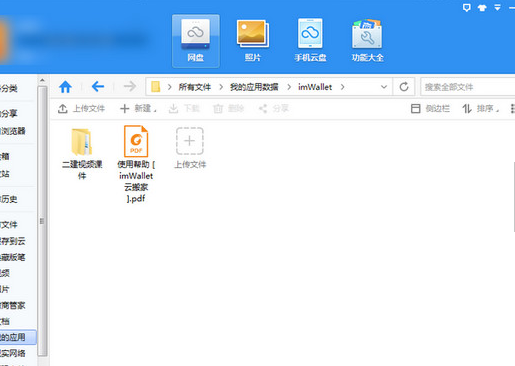The width and height of the screenshot is (515, 366).
Task: Focus the 搜索全部文件 search field
Action: pos(468,87)
